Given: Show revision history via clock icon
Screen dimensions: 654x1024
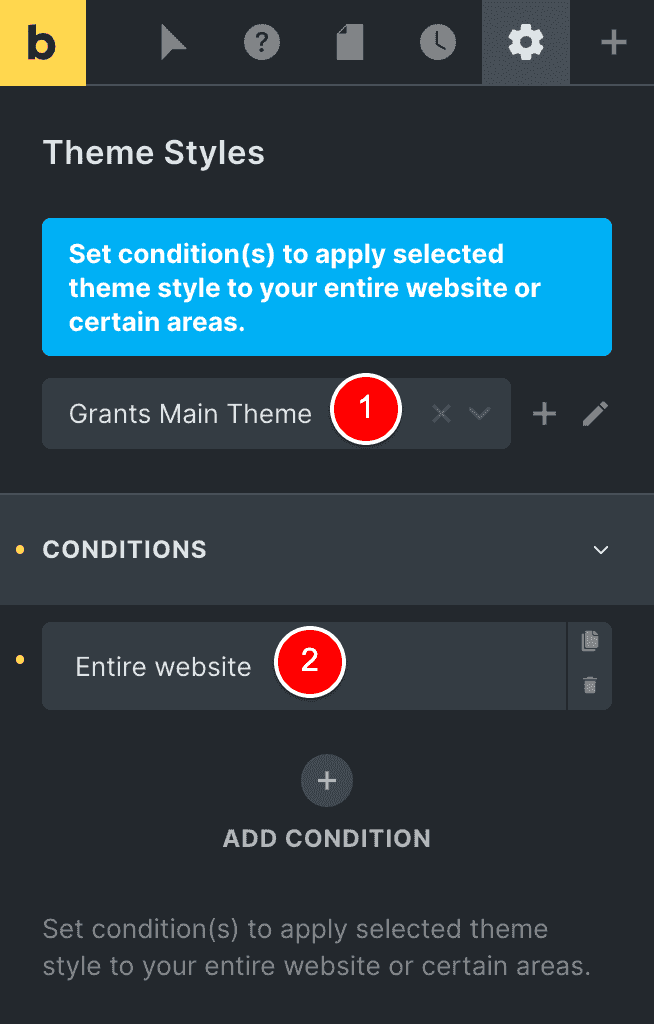Looking at the screenshot, I should coord(438,42).
